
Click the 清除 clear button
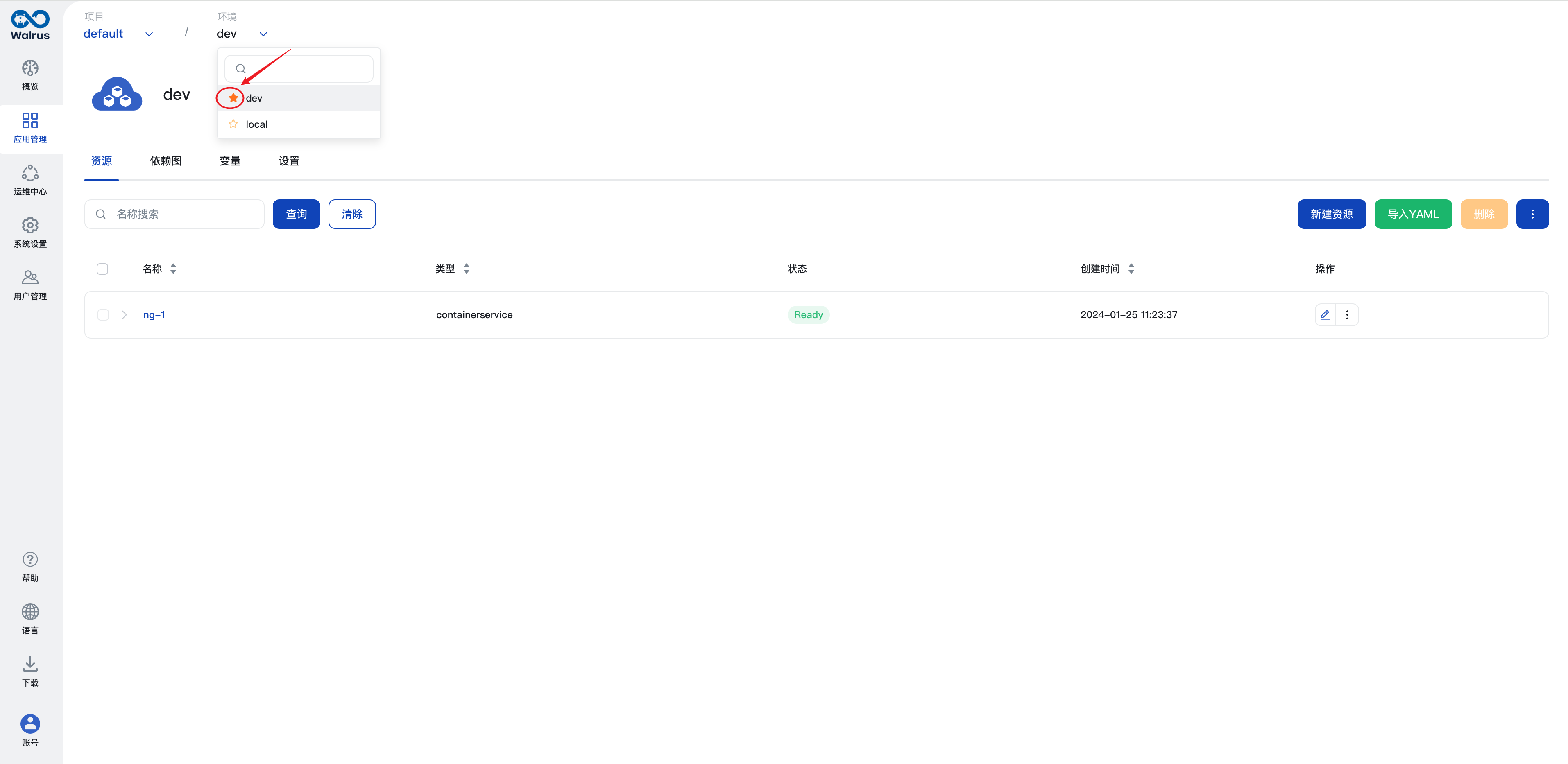click(352, 214)
